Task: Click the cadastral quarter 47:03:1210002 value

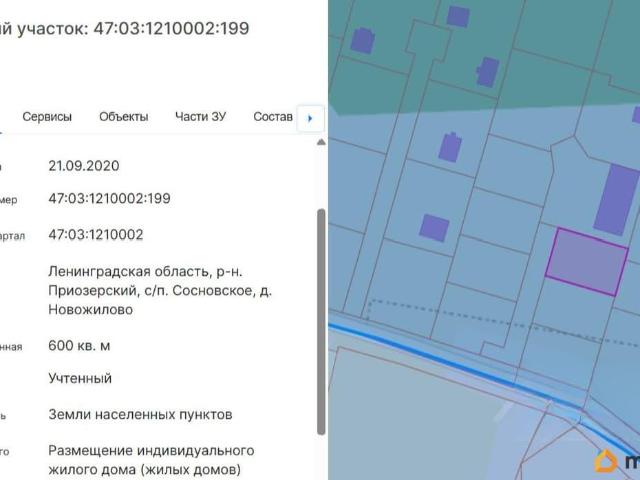Action: [96, 235]
